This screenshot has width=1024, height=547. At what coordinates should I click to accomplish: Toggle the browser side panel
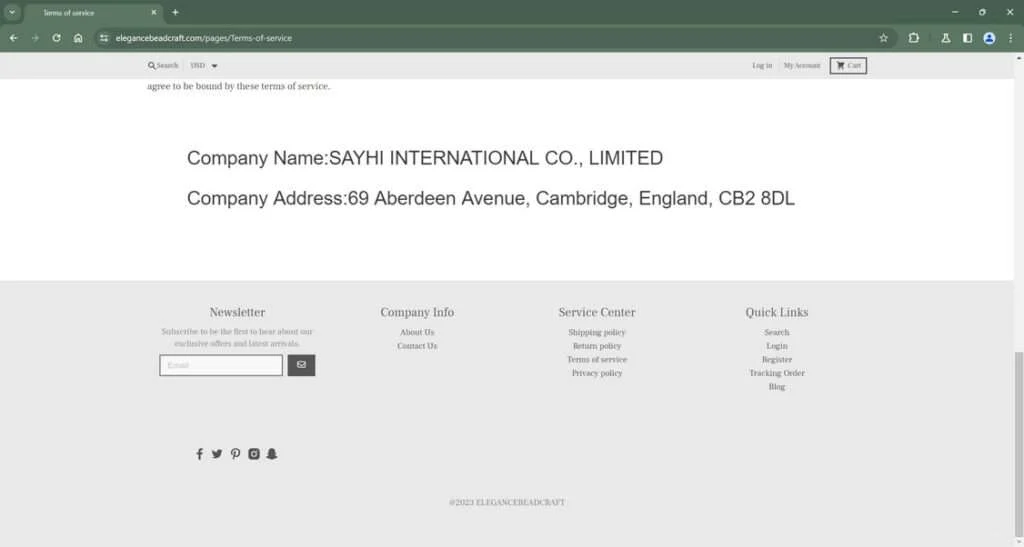pos(967,38)
